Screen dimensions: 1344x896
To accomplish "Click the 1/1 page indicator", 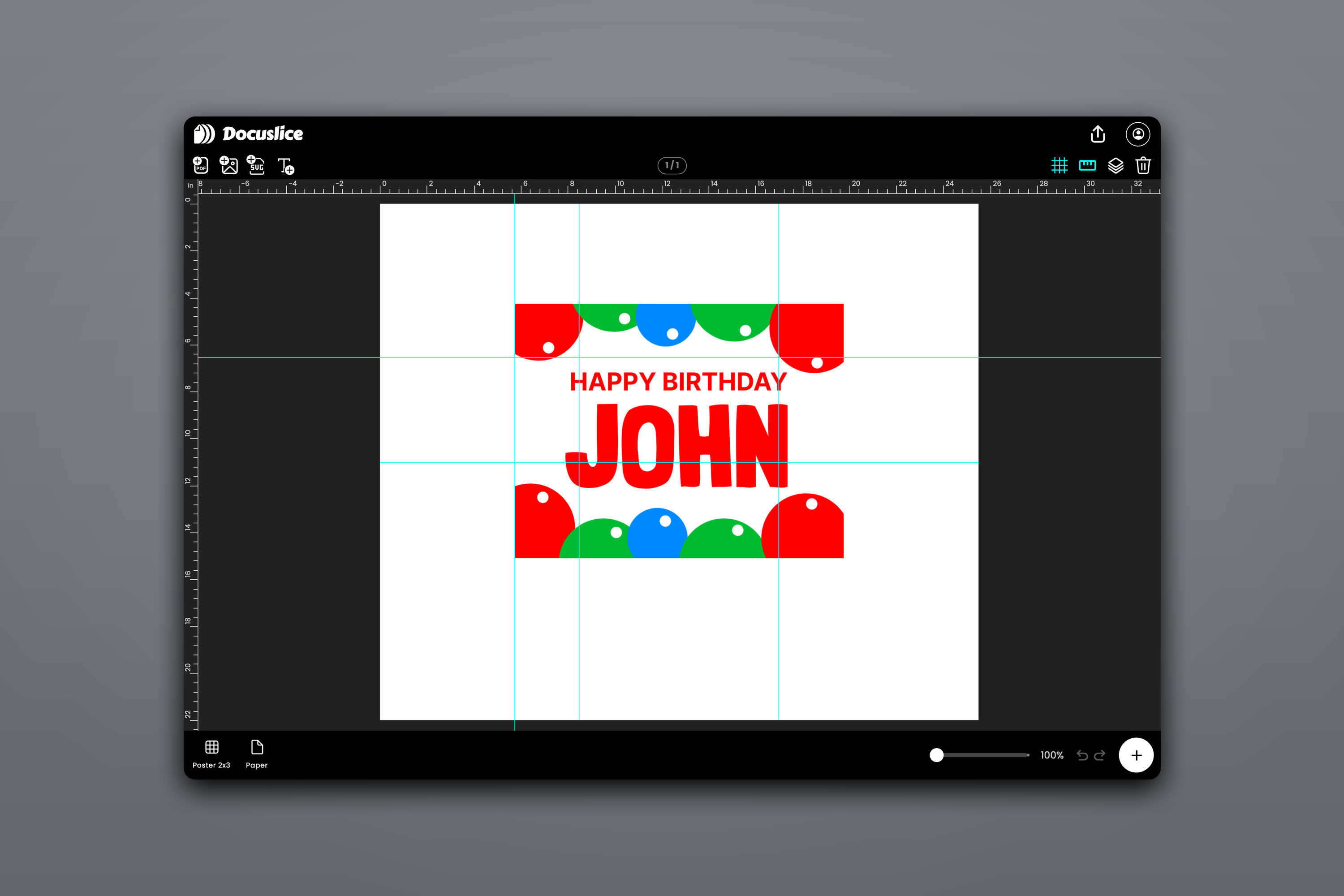I will click(672, 165).
